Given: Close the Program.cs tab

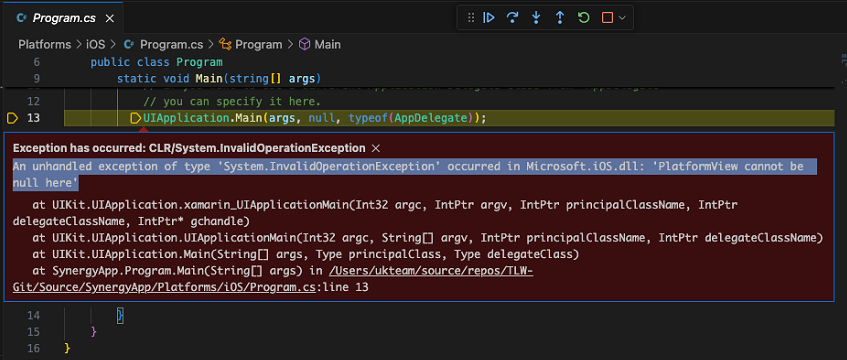Looking at the screenshot, I should pos(109,18).
